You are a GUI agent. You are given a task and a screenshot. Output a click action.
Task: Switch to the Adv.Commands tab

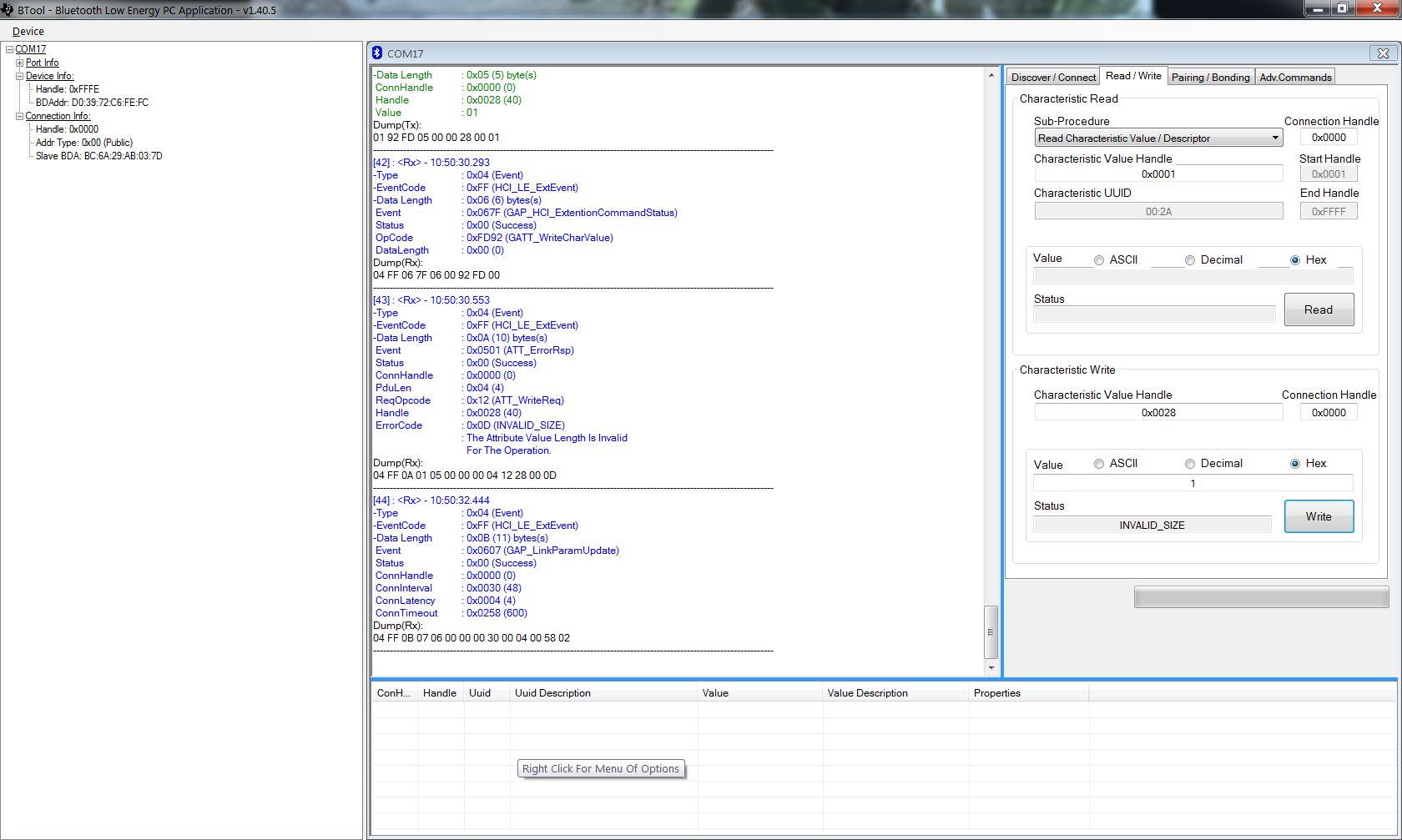1295,77
